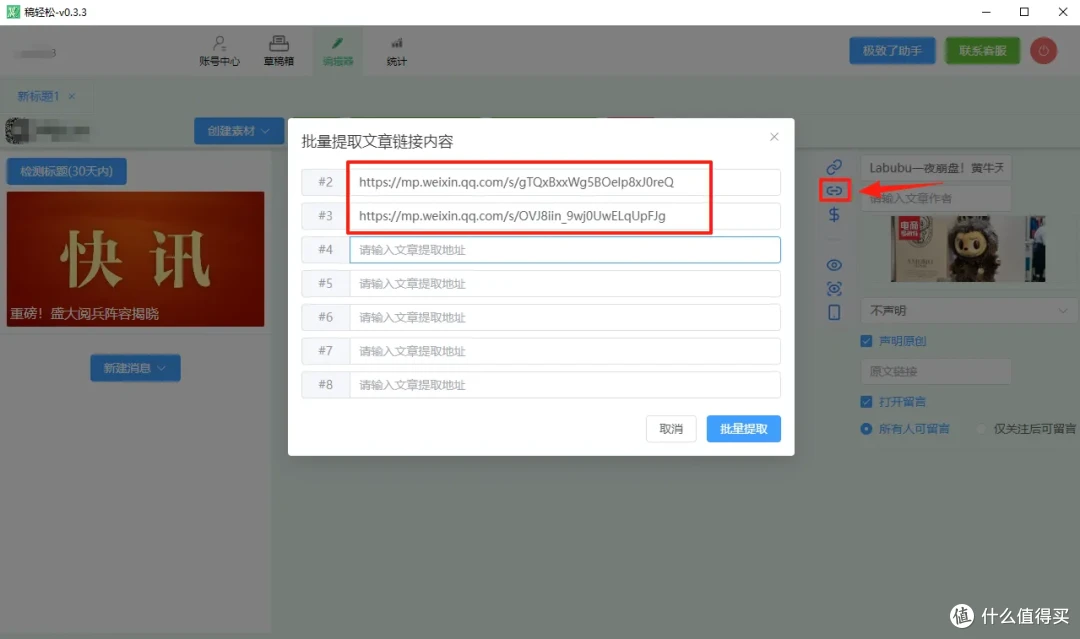This screenshot has width=1080, height=639.
Task: Focus the #6 article URL field
Action: (x=565, y=317)
